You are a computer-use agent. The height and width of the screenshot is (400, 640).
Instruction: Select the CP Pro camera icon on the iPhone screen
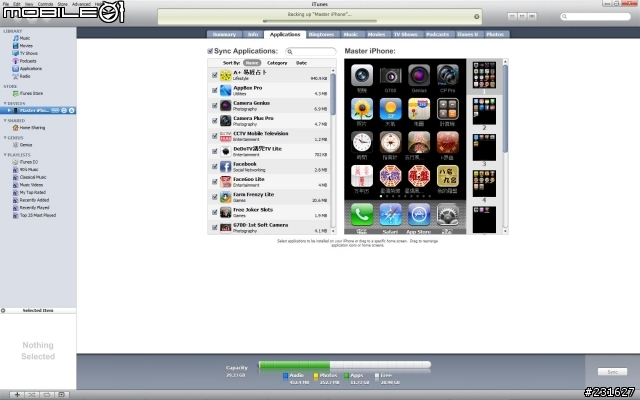(447, 75)
